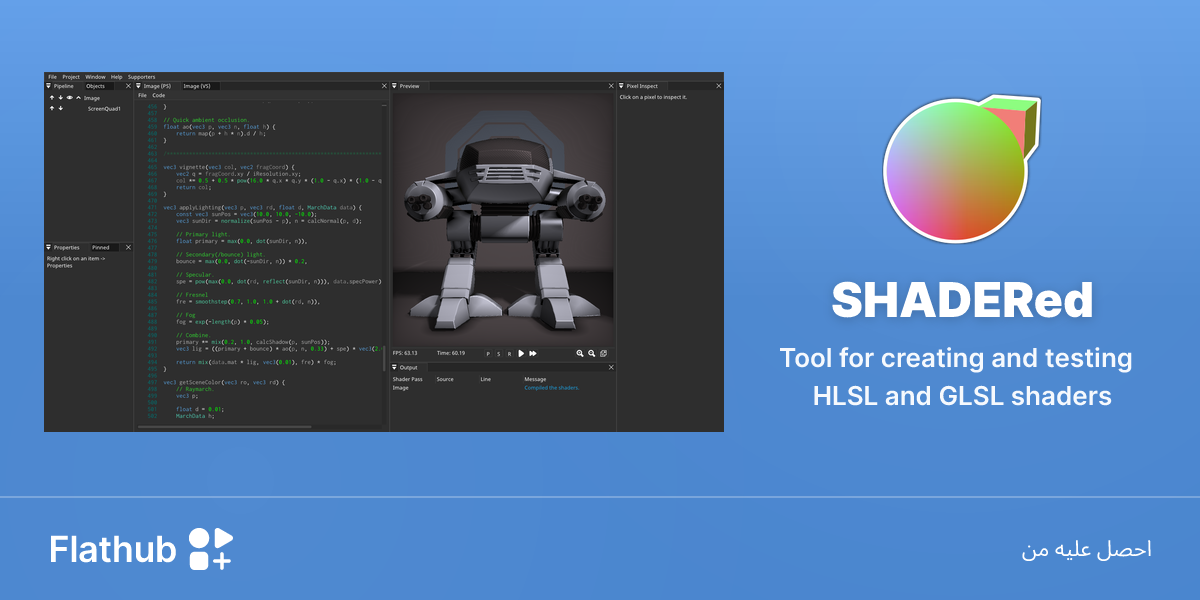Select the ScreenQuad1 pipeline item
Screen dimensions: 1200x600
(104, 108)
